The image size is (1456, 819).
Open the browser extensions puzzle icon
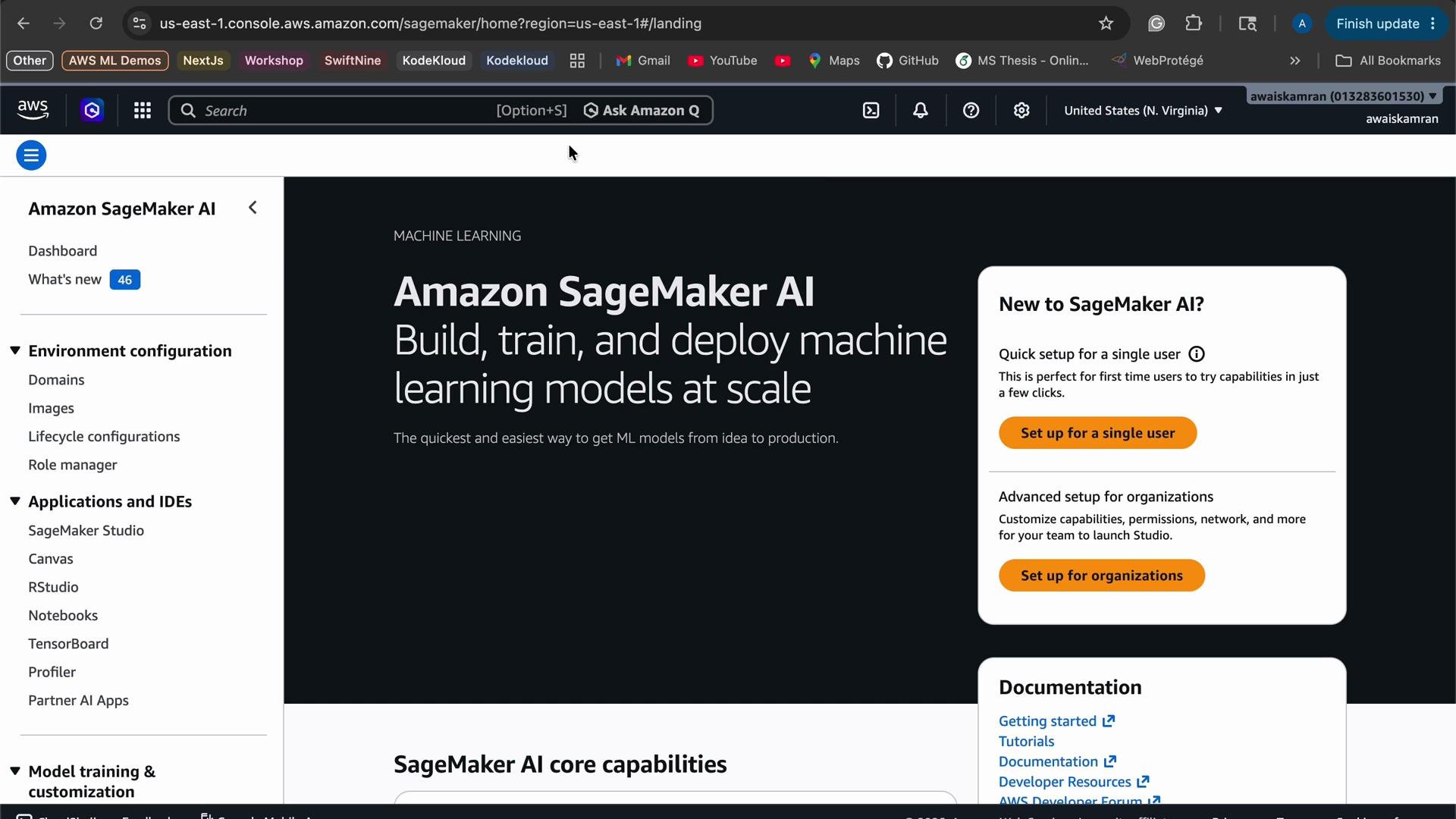click(1194, 24)
